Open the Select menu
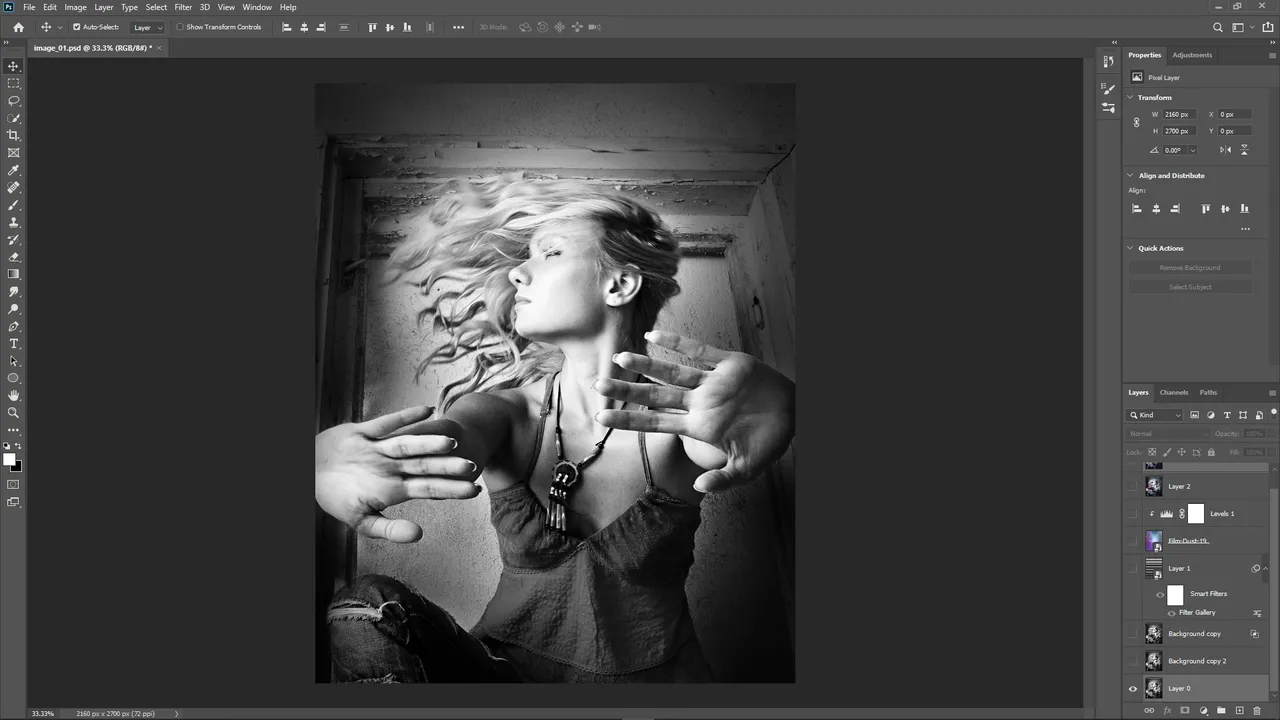This screenshot has width=1280, height=720. point(156,7)
